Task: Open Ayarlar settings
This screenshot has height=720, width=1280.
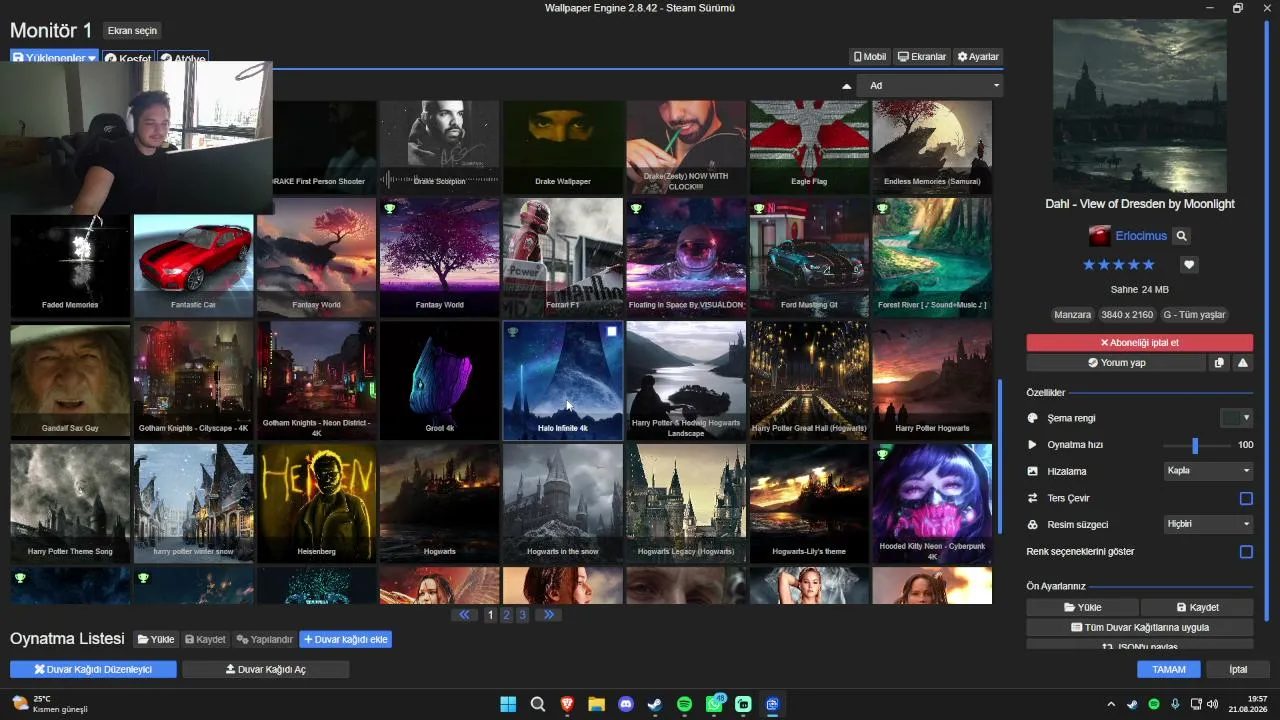Action: [x=978, y=57]
